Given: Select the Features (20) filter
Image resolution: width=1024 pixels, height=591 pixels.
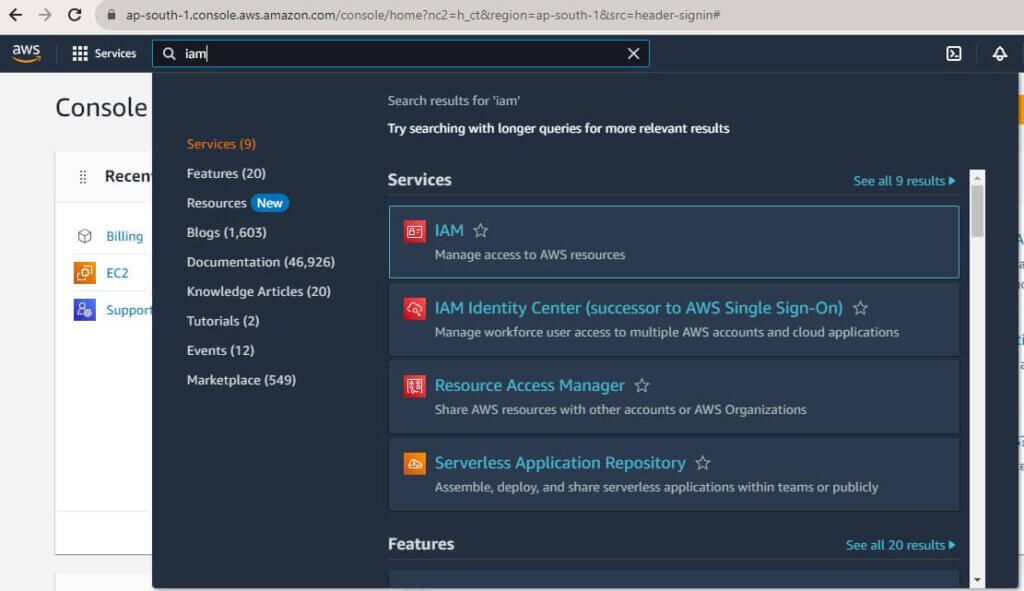Looking at the screenshot, I should pyautogui.click(x=226, y=173).
